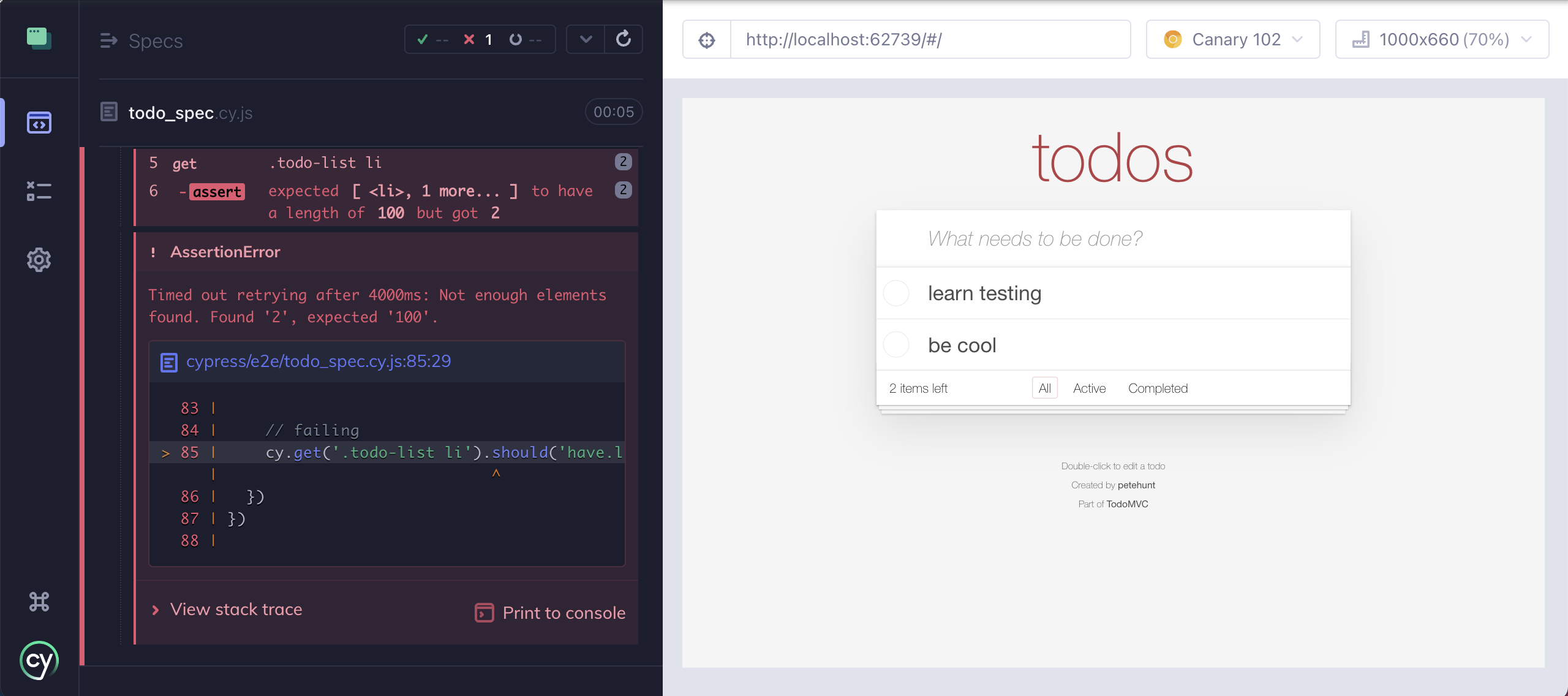Click the keyboard shortcut icon at bottom left

pos(39,600)
